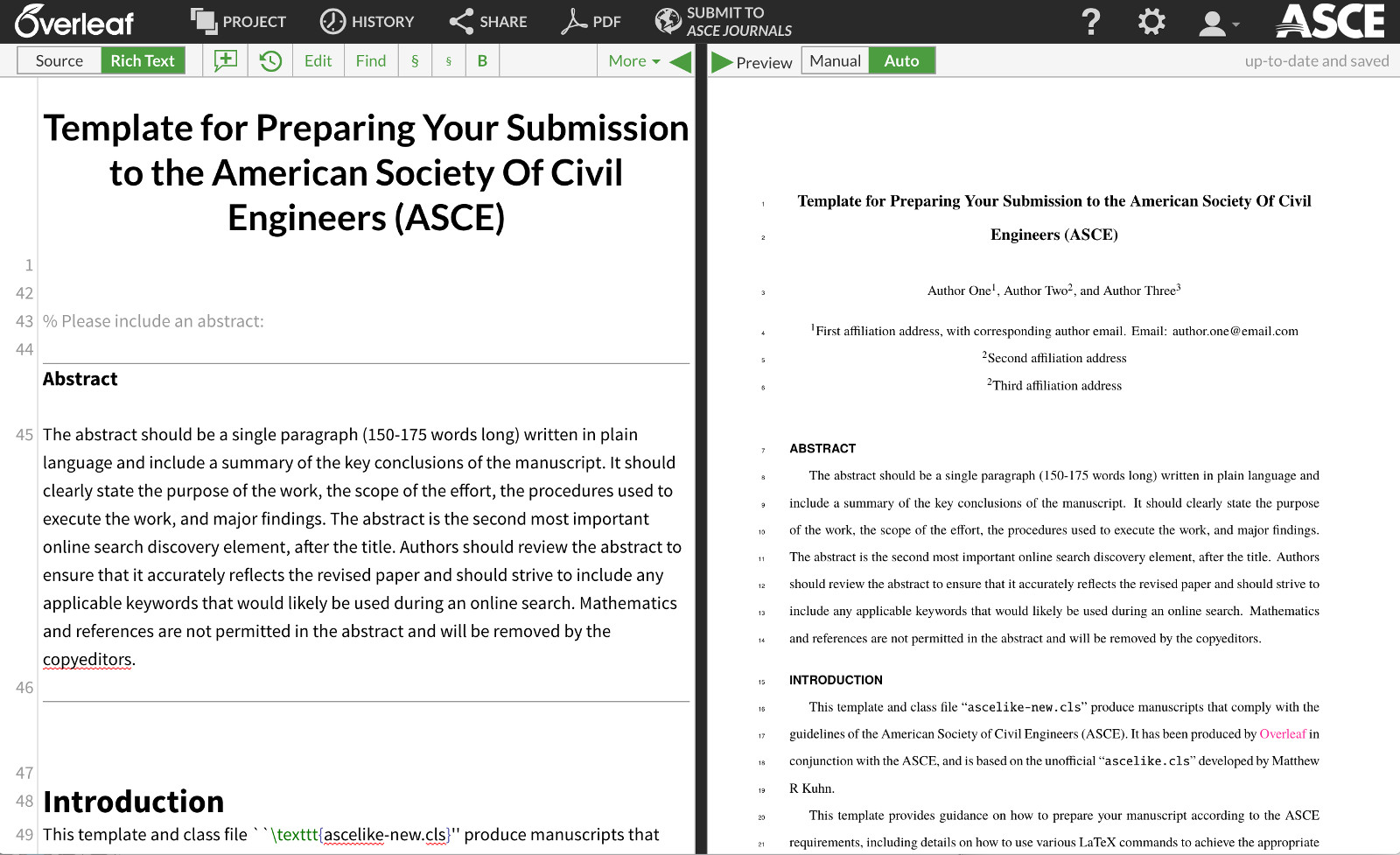Expand the More dropdown
The image size is (1400, 855).
click(x=633, y=60)
